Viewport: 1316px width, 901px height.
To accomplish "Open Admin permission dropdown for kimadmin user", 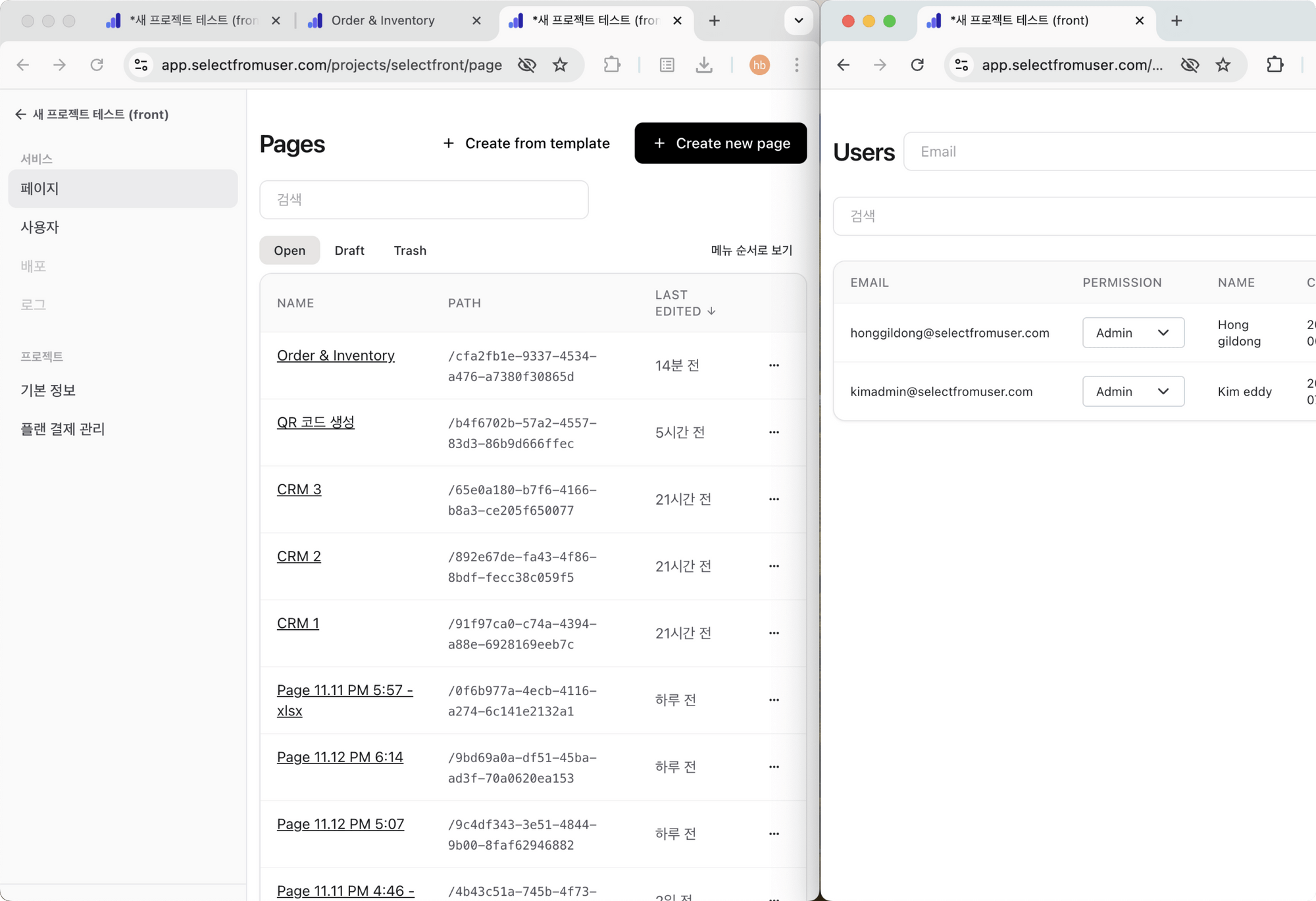I will point(1133,392).
